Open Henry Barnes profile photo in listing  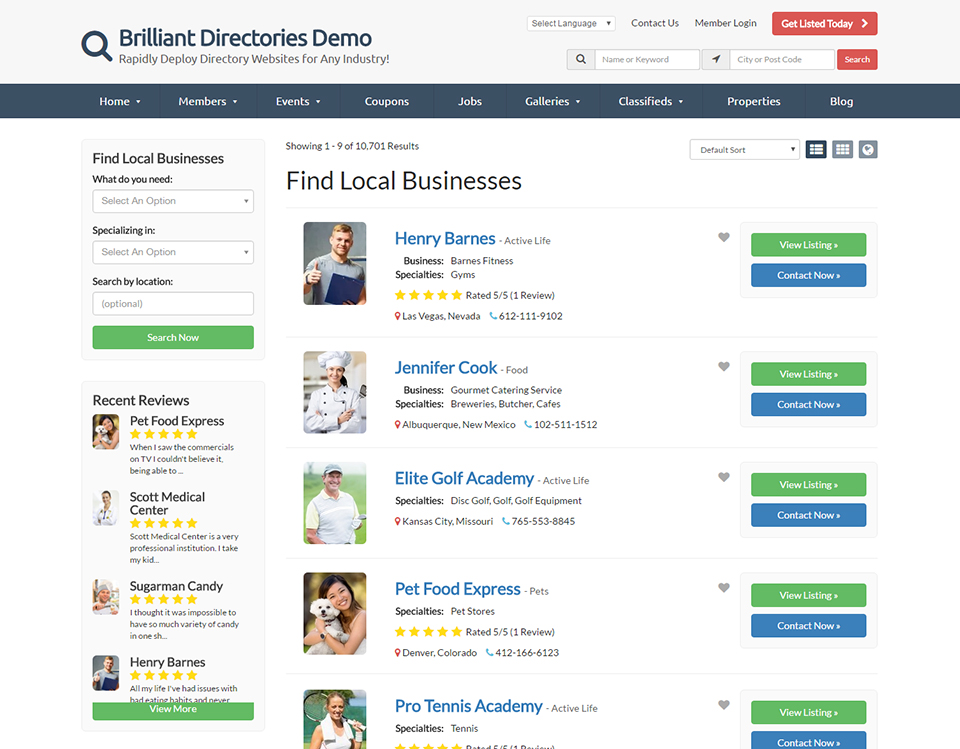coord(335,263)
